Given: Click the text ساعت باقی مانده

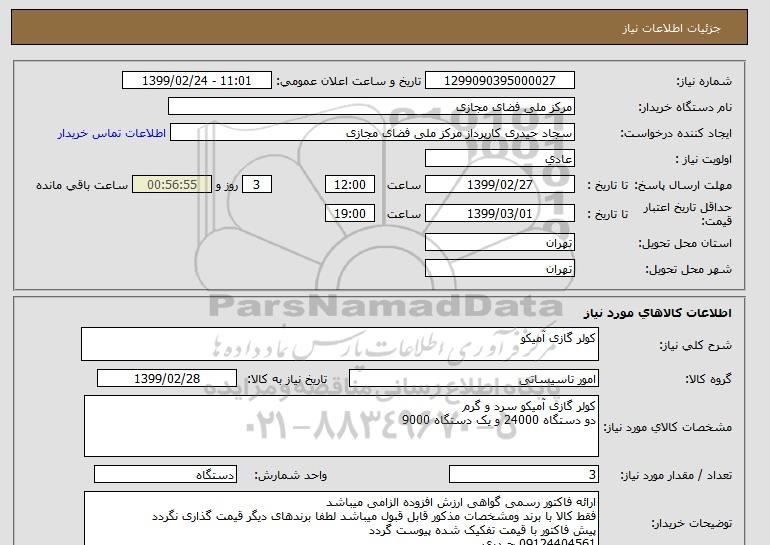Looking at the screenshot, I should (82, 185).
